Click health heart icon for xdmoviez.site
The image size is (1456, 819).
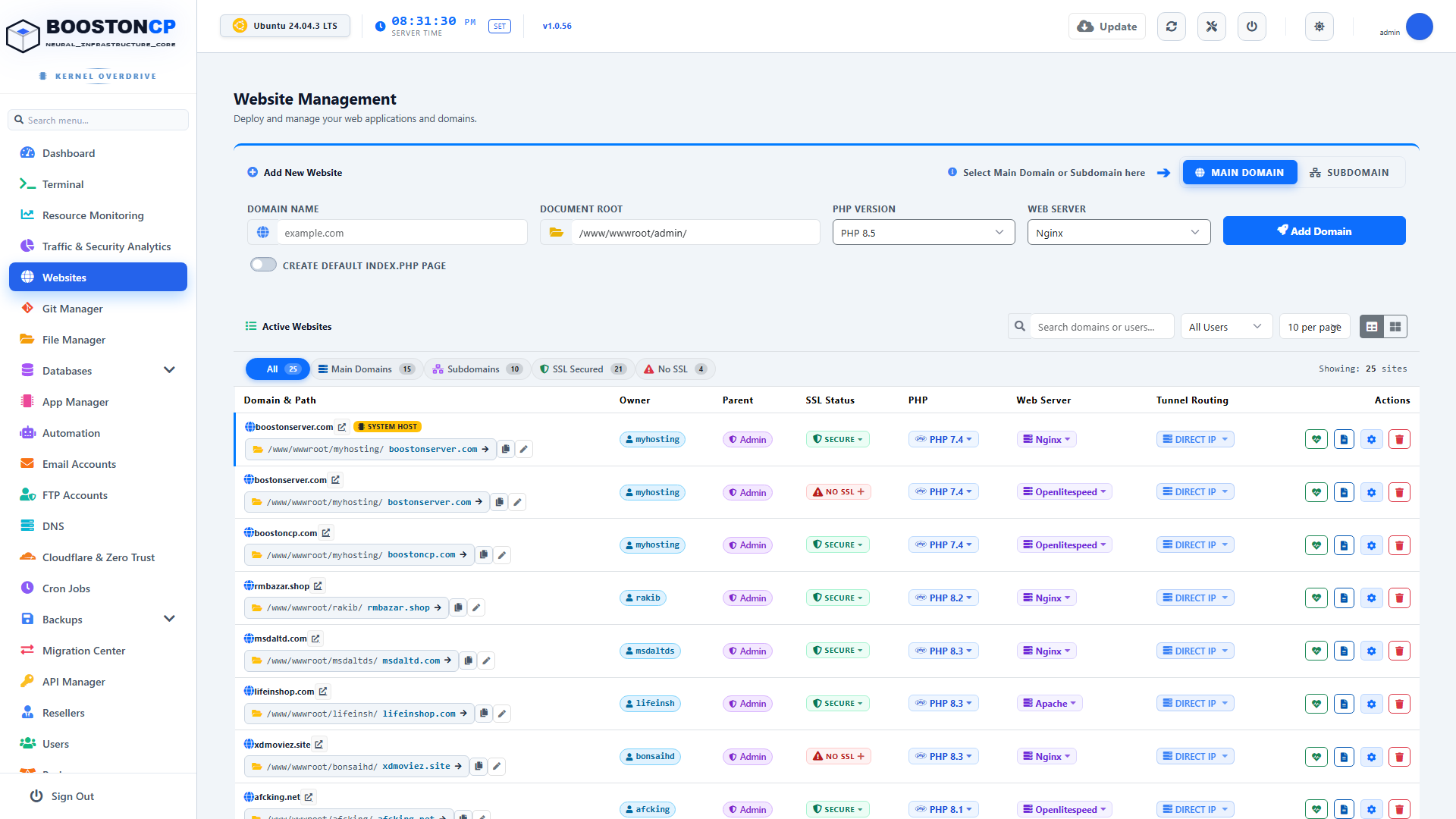(x=1316, y=757)
